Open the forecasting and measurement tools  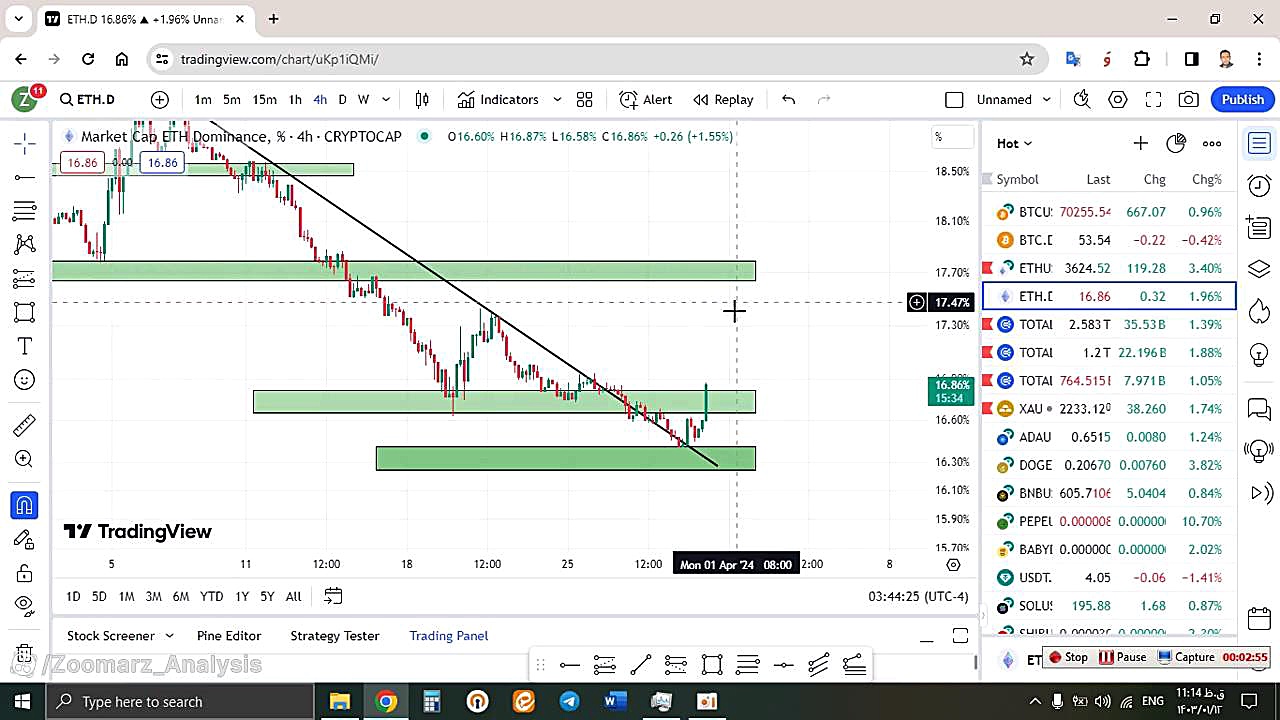pyautogui.click(x=25, y=278)
